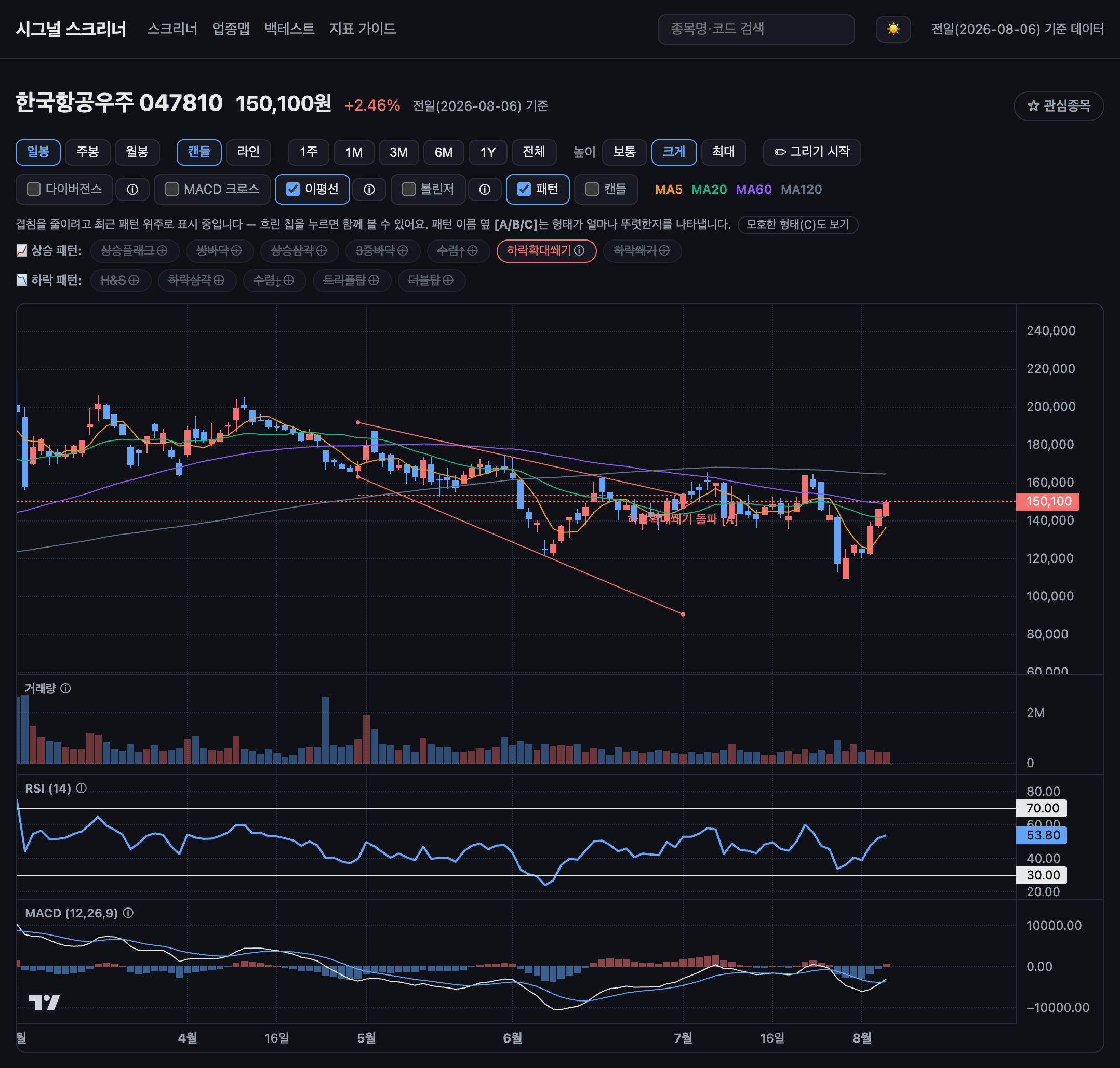1120x1068 pixels.
Task: Show the 수렴↓ bearish pattern chip
Action: coord(274,280)
